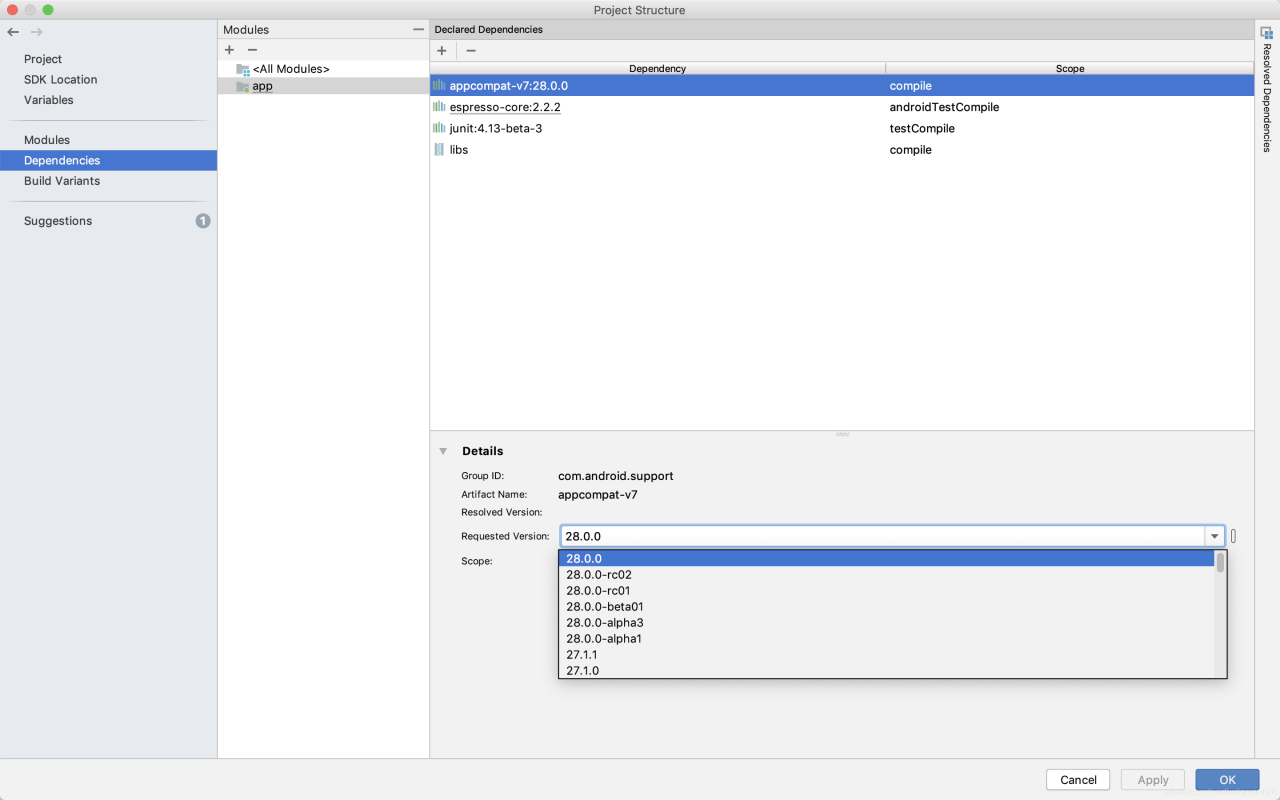The width and height of the screenshot is (1280, 800).
Task: Select the Dependencies section
Action: coord(108,160)
